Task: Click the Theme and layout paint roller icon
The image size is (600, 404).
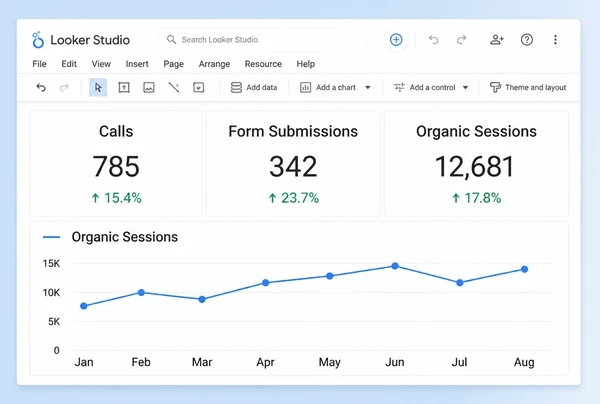Action: 495,88
